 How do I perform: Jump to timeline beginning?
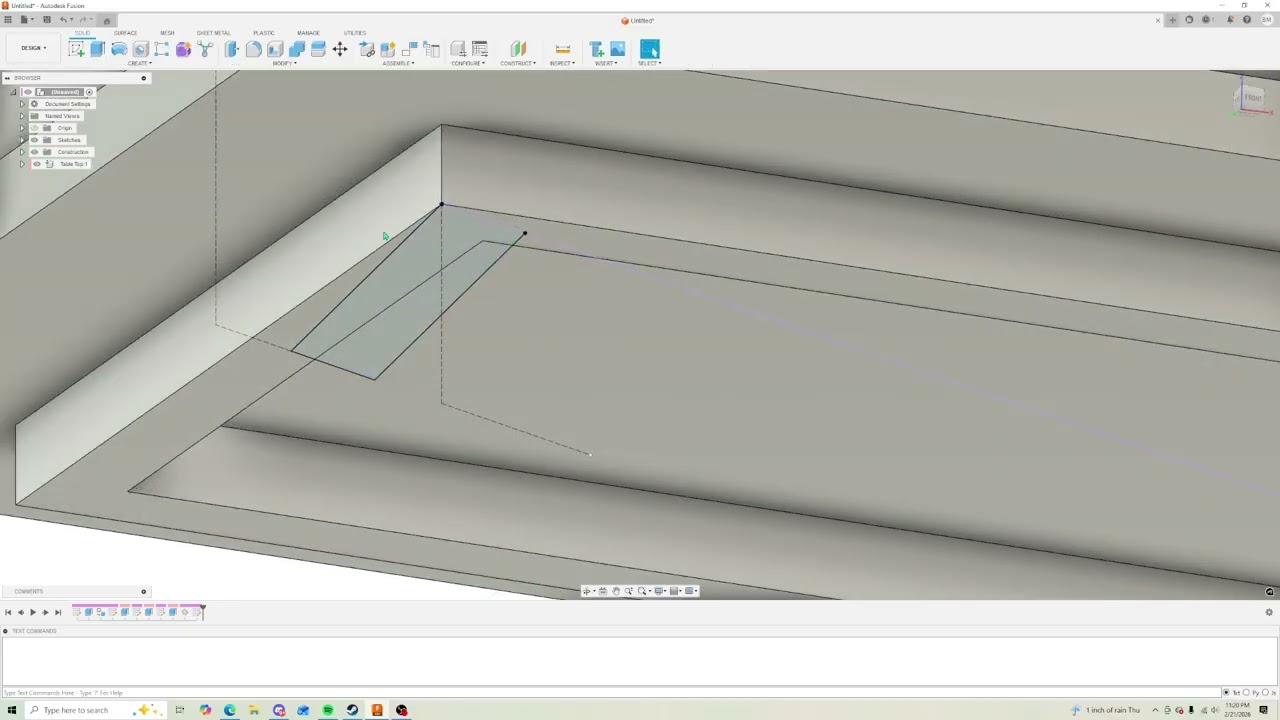click(8, 612)
